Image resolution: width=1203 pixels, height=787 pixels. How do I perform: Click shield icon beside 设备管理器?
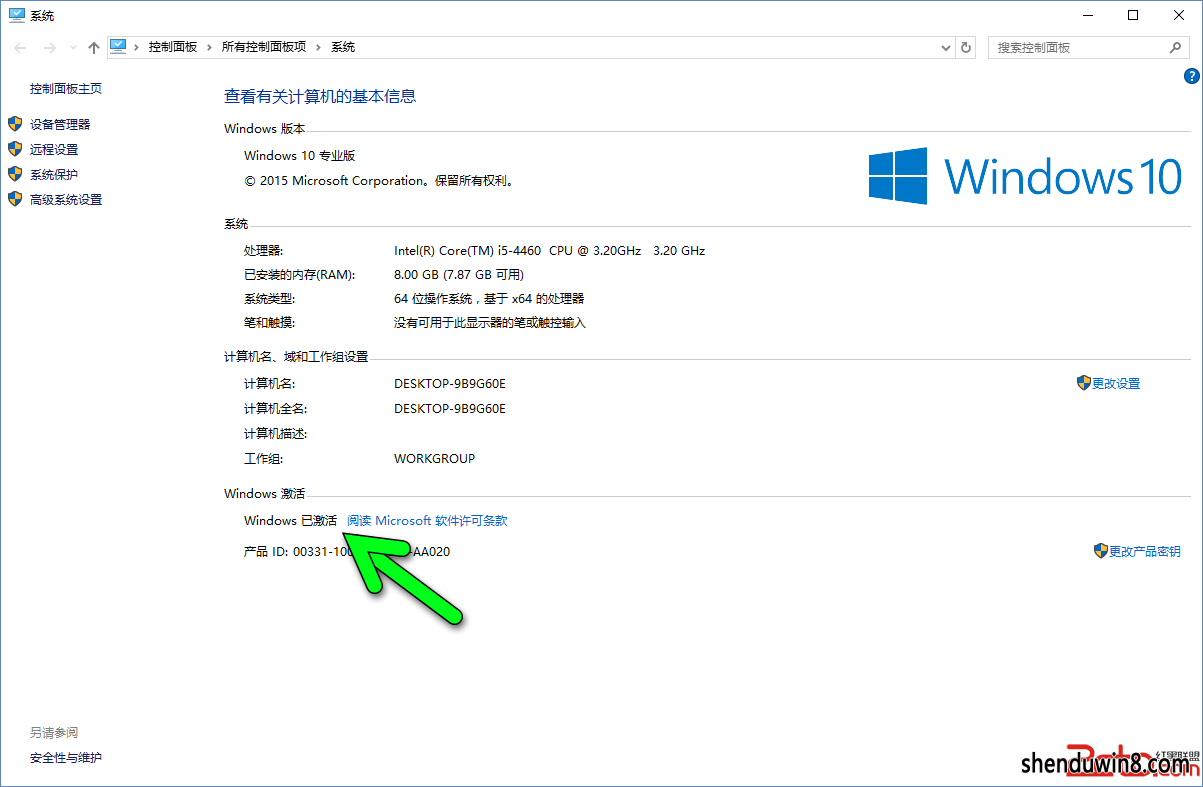(15, 123)
